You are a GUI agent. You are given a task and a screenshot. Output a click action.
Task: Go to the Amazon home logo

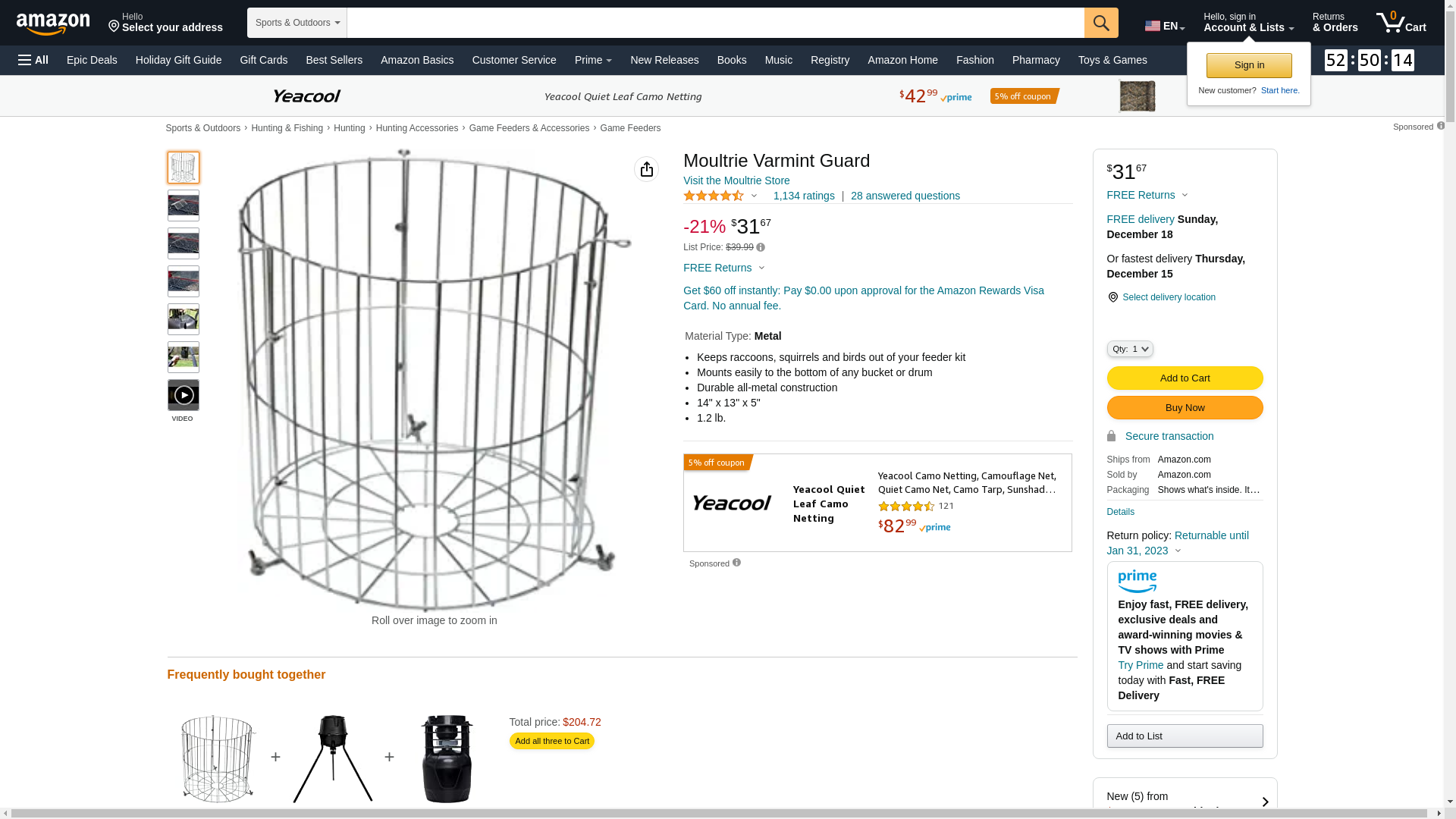[x=53, y=24]
